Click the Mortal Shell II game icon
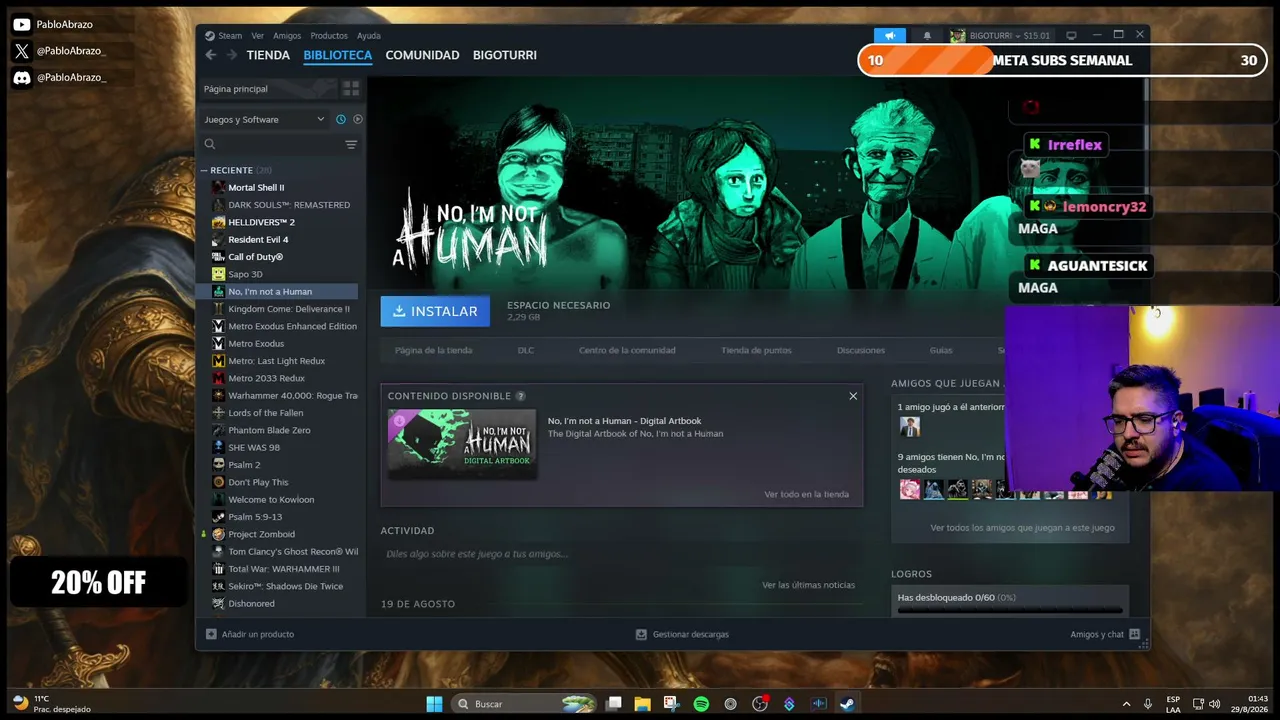 (218, 187)
